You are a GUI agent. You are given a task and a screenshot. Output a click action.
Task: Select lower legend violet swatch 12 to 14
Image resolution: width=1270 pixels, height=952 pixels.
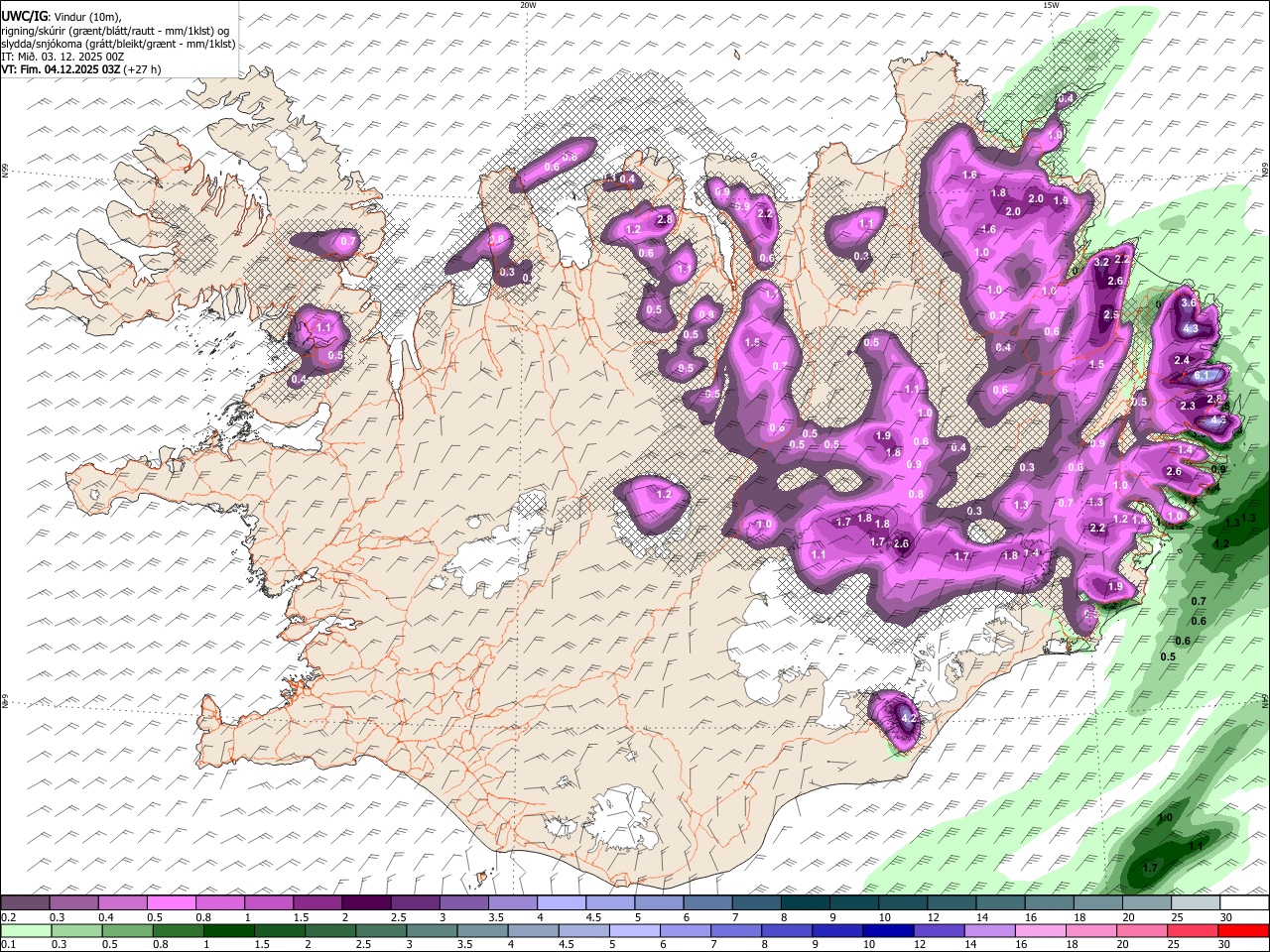[x=938, y=930]
